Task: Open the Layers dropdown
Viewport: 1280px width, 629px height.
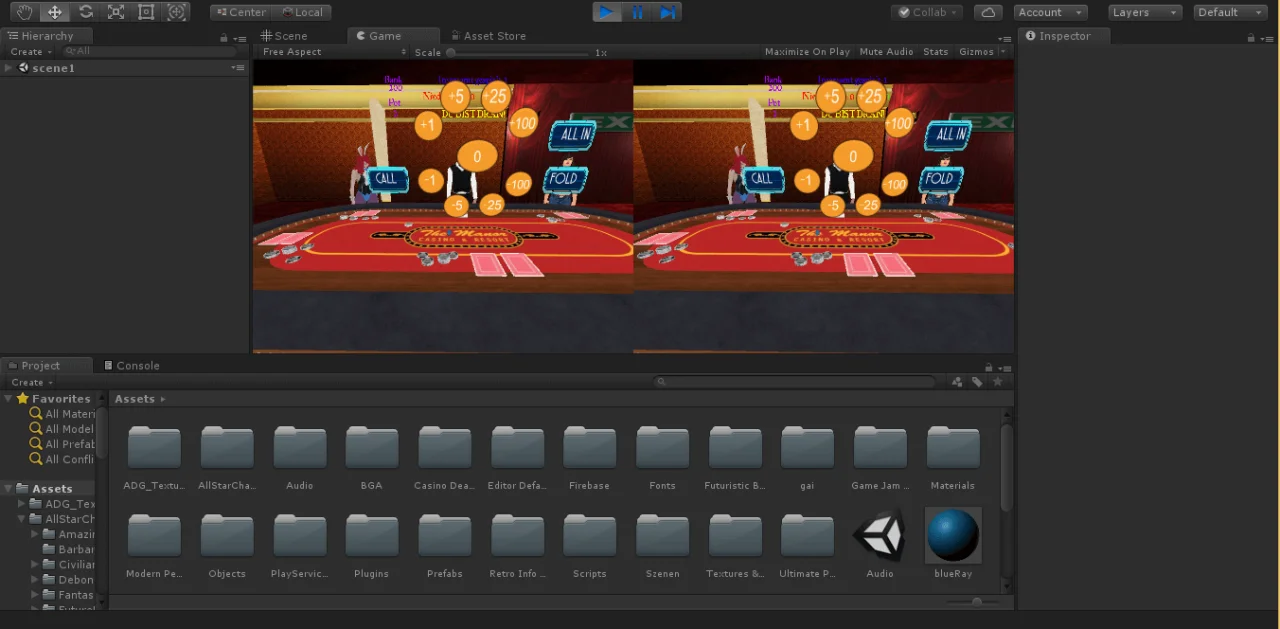Action: pos(1145,12)
